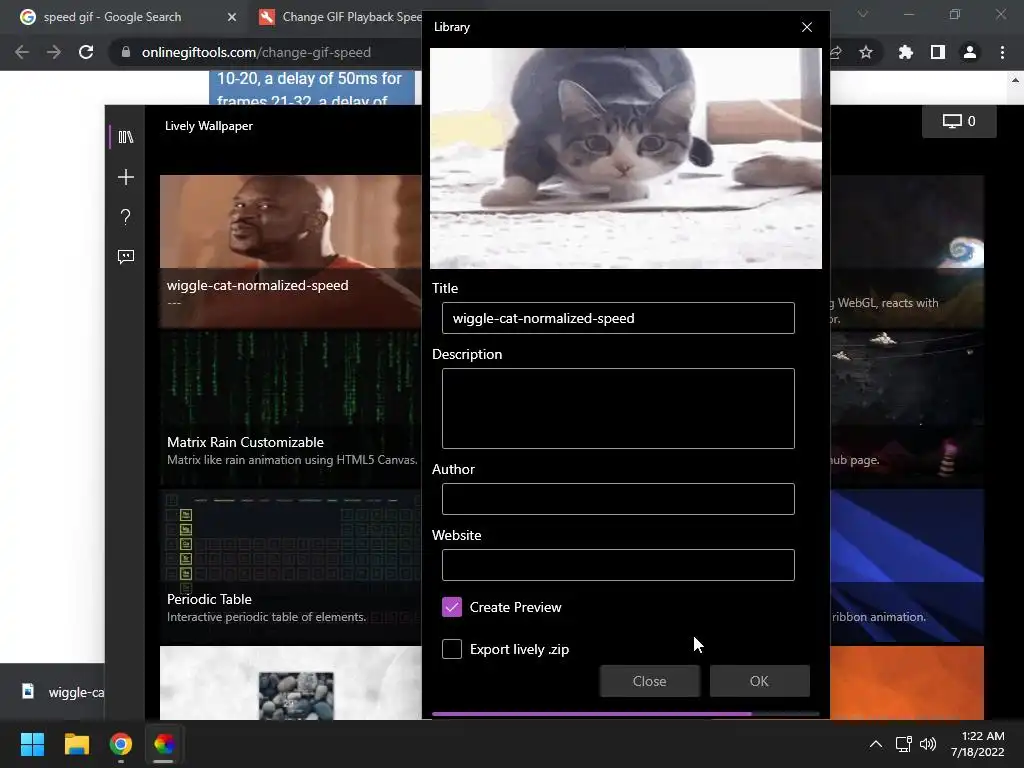Image resolution: width=1024 pixels, height=768 pixels.
Task: Click the Chrome back arrow
Action: 22,52
